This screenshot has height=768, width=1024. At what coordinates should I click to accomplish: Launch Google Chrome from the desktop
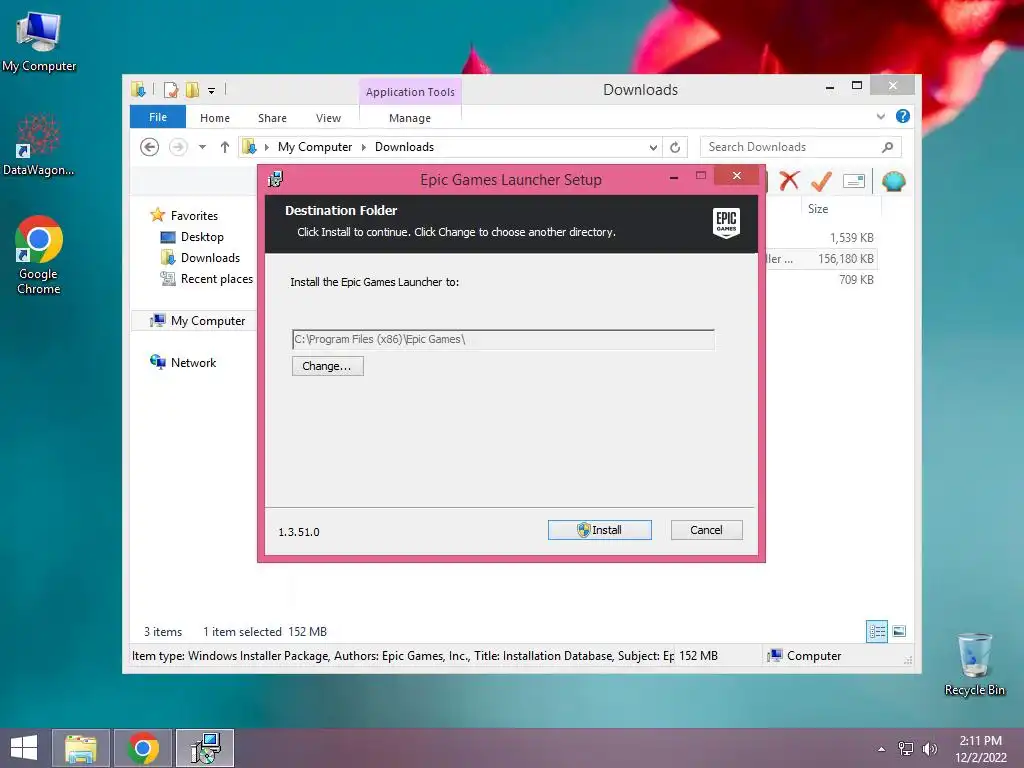click(39, 255)
